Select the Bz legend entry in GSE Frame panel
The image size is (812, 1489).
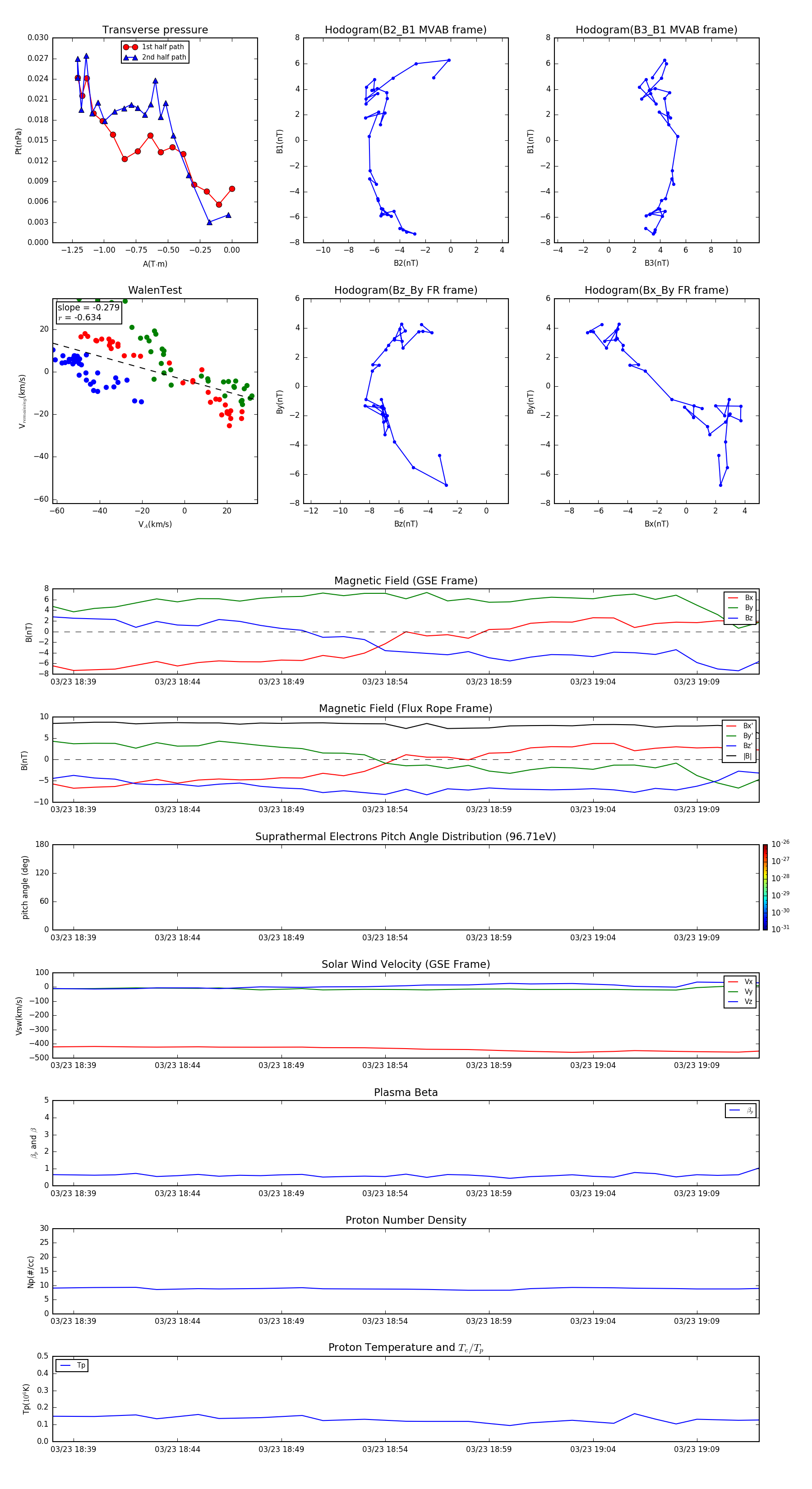(x=740, y=618)
